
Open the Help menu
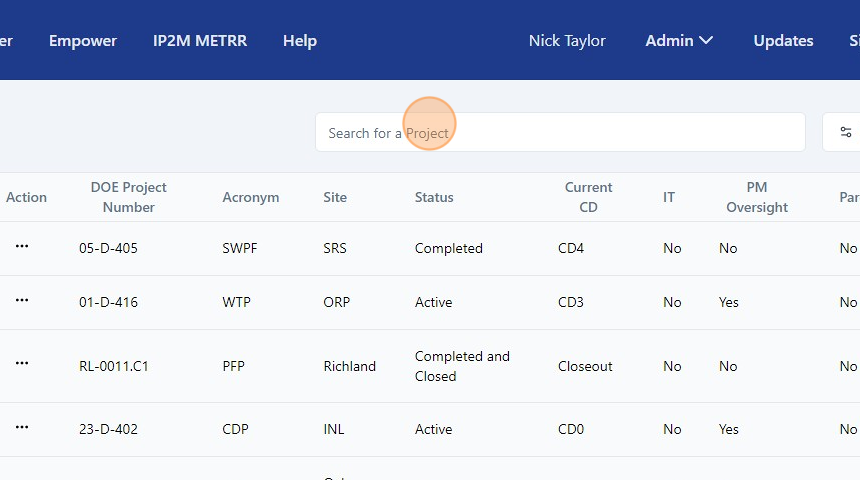click(x=300, y=41)
